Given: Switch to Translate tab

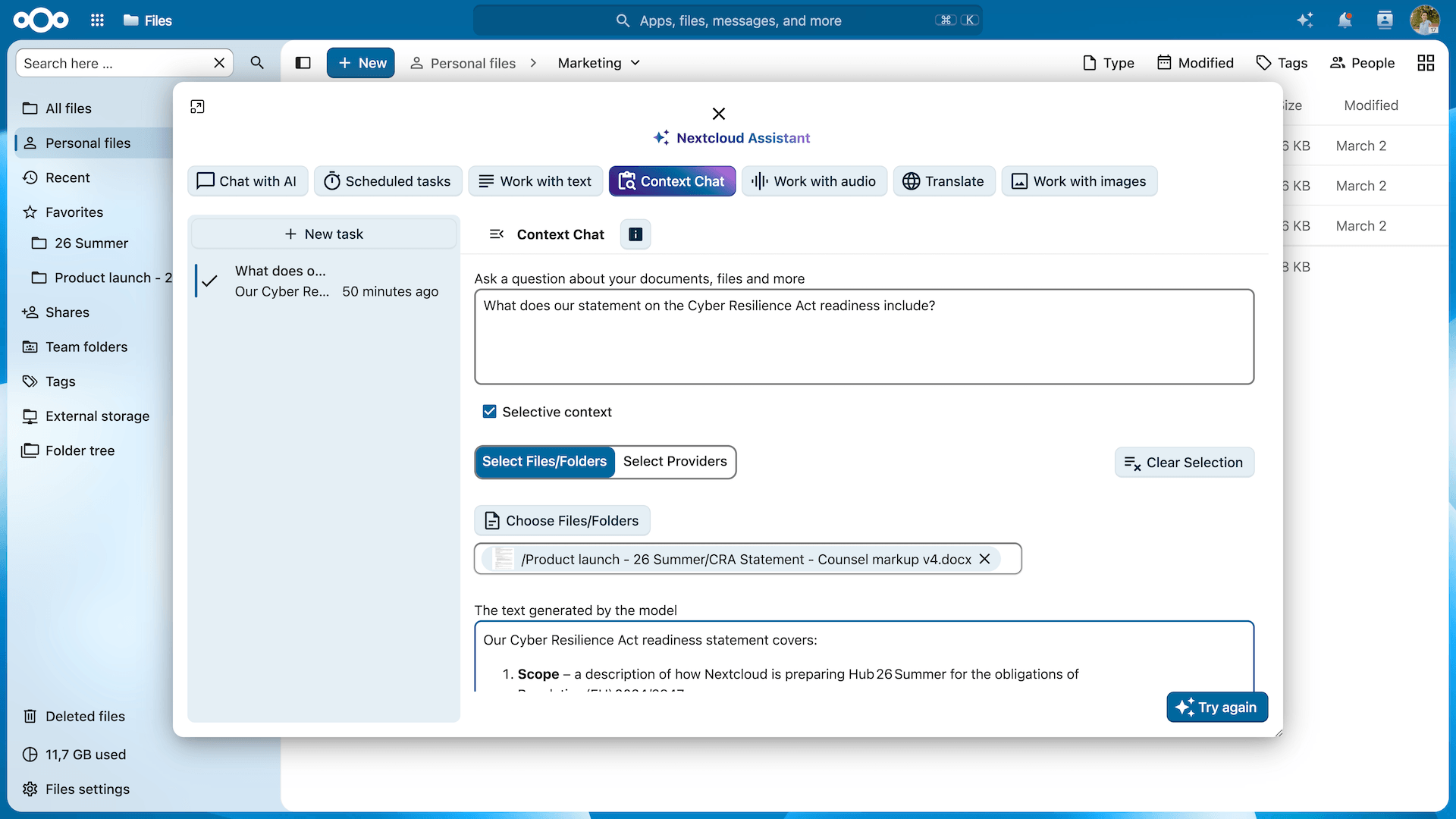Looking at the screenshot, I should 944,181.
